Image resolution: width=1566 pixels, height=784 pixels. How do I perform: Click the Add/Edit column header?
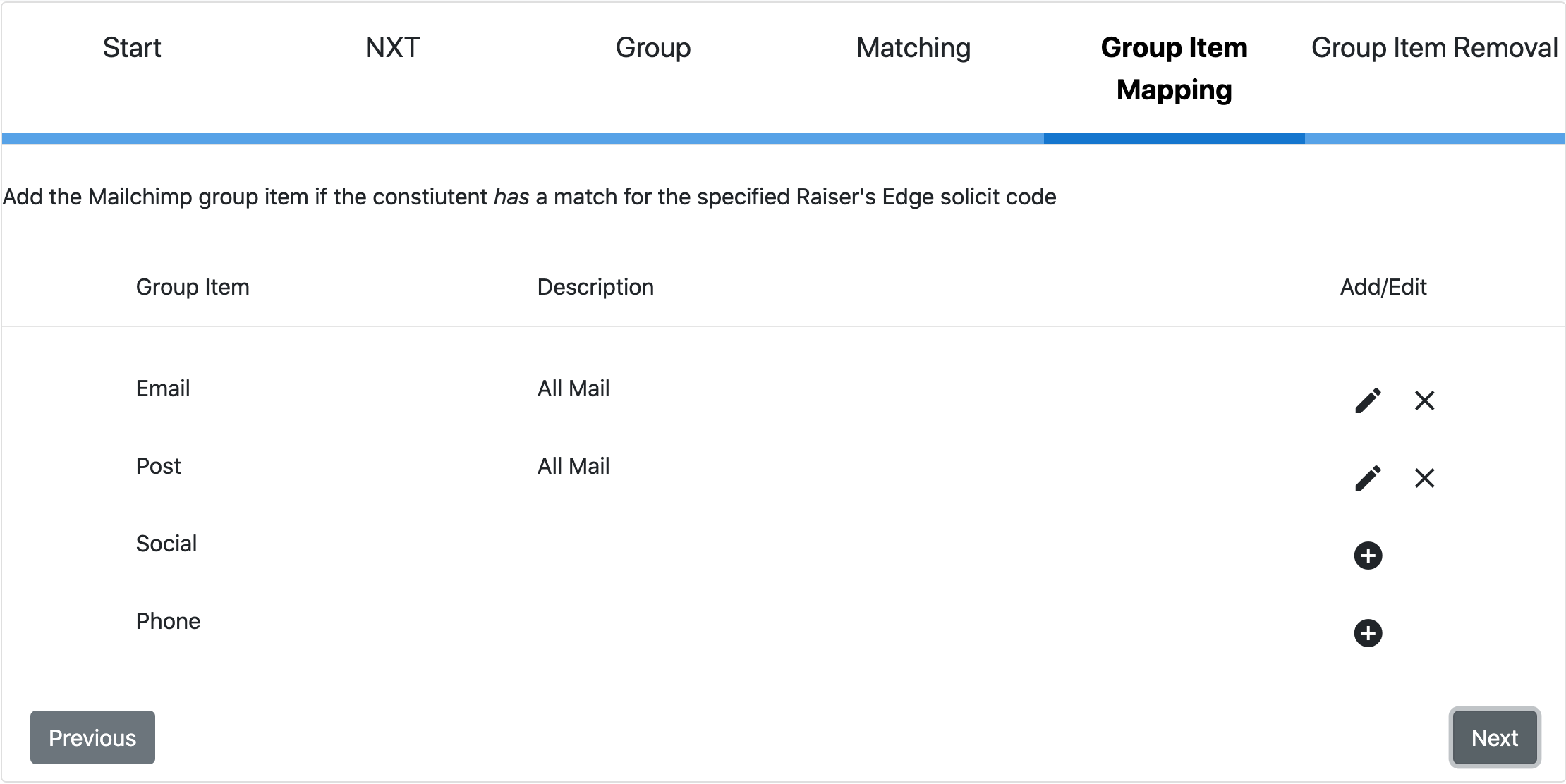pyautogui.click(x=1383, y=287)
